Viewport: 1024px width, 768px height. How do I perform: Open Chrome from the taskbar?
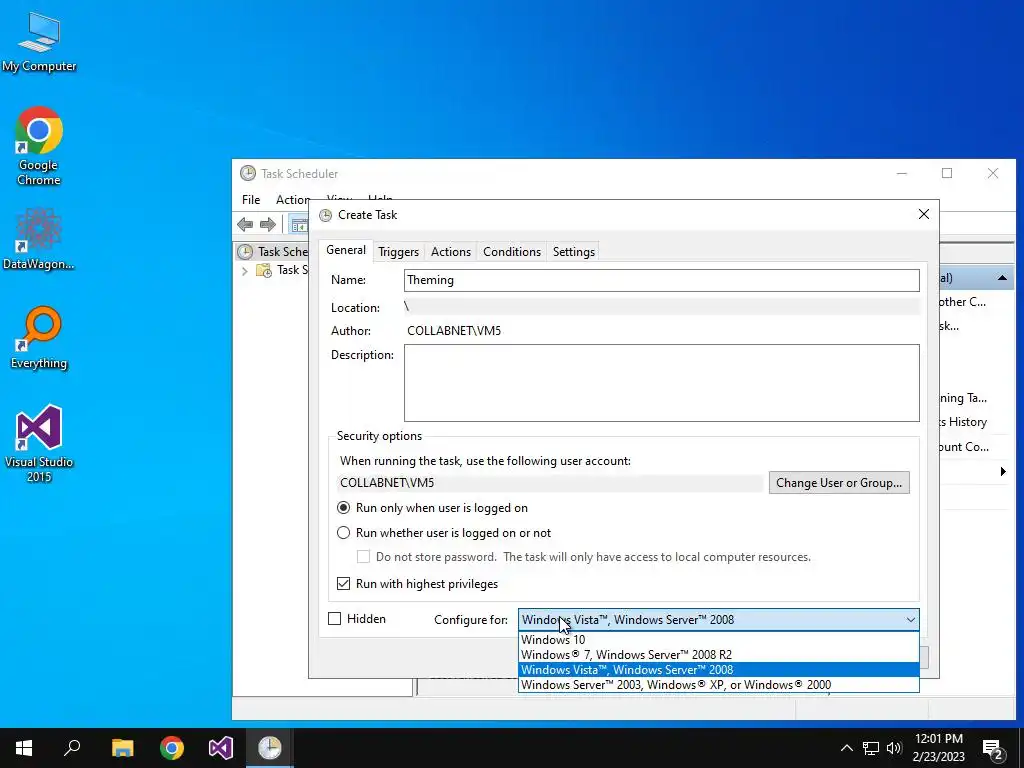click(172, 748)
